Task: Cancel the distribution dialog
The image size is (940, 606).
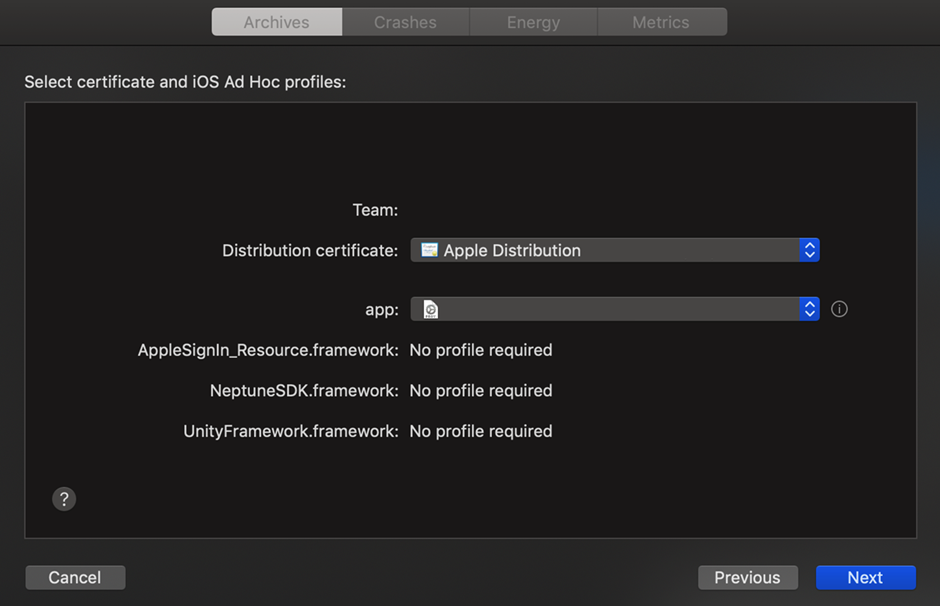Action: [x=76, y=577]
